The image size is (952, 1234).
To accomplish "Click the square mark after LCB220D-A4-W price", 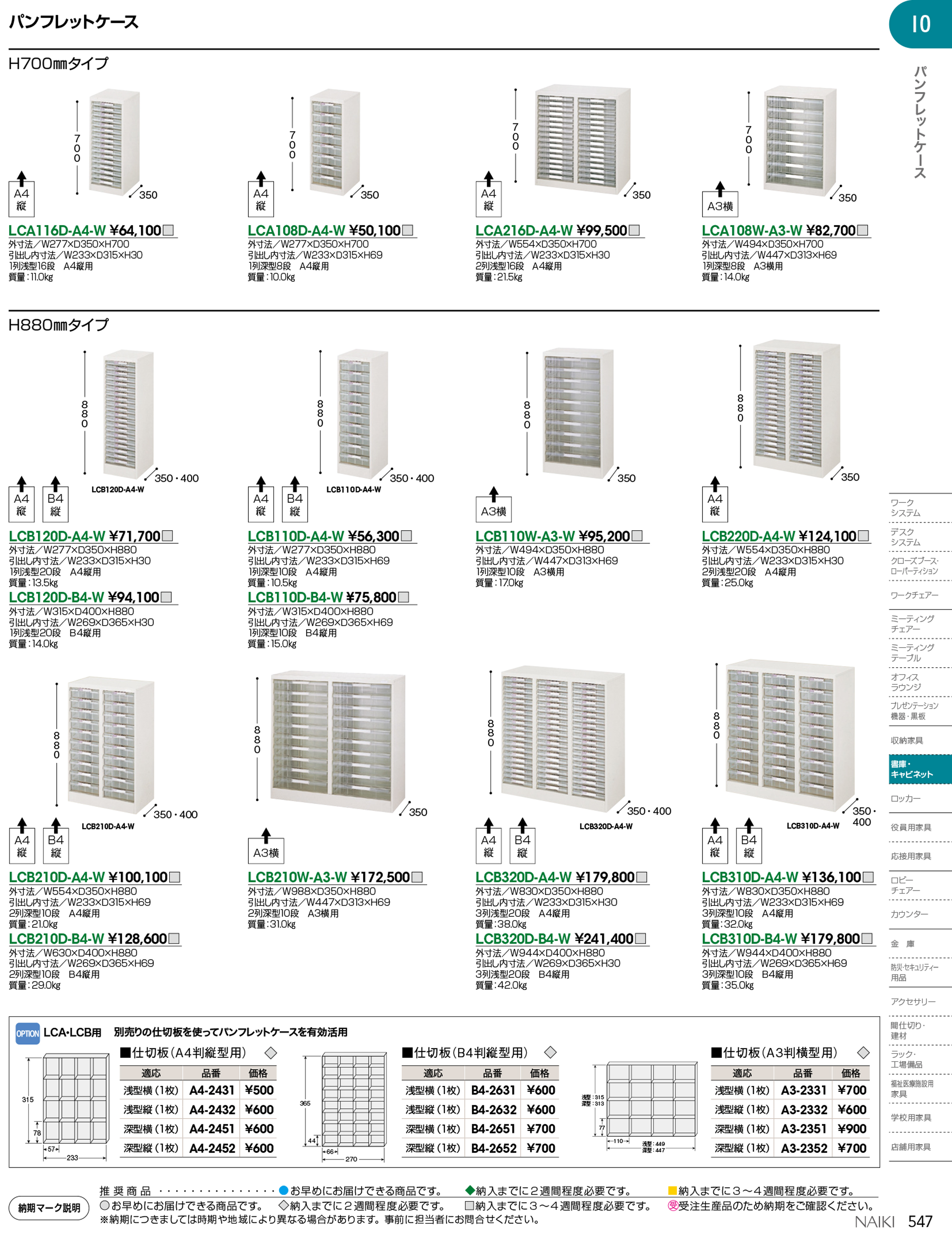I will (863, 536).
